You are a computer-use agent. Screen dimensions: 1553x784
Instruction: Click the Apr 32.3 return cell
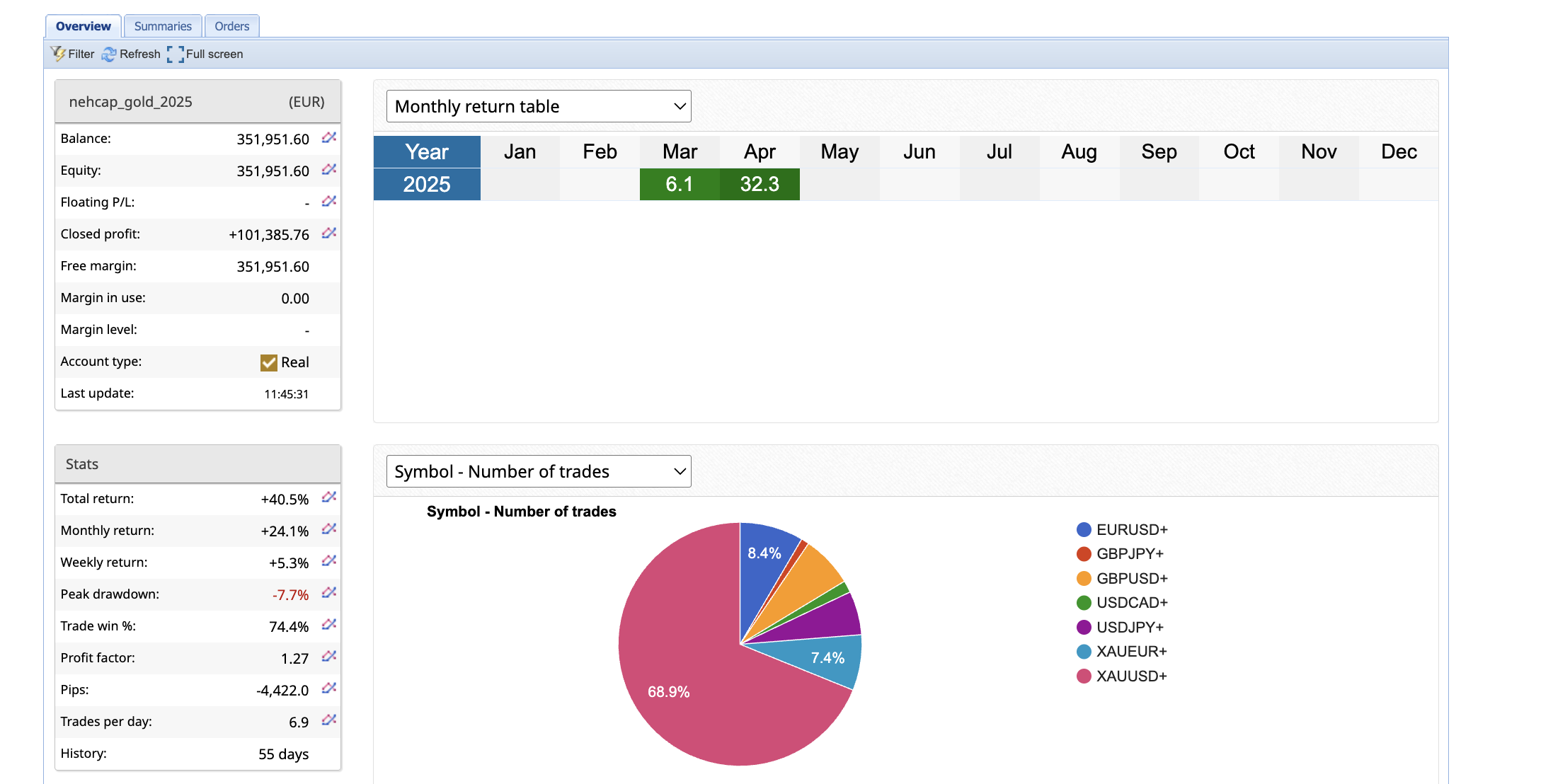[760, 184]
